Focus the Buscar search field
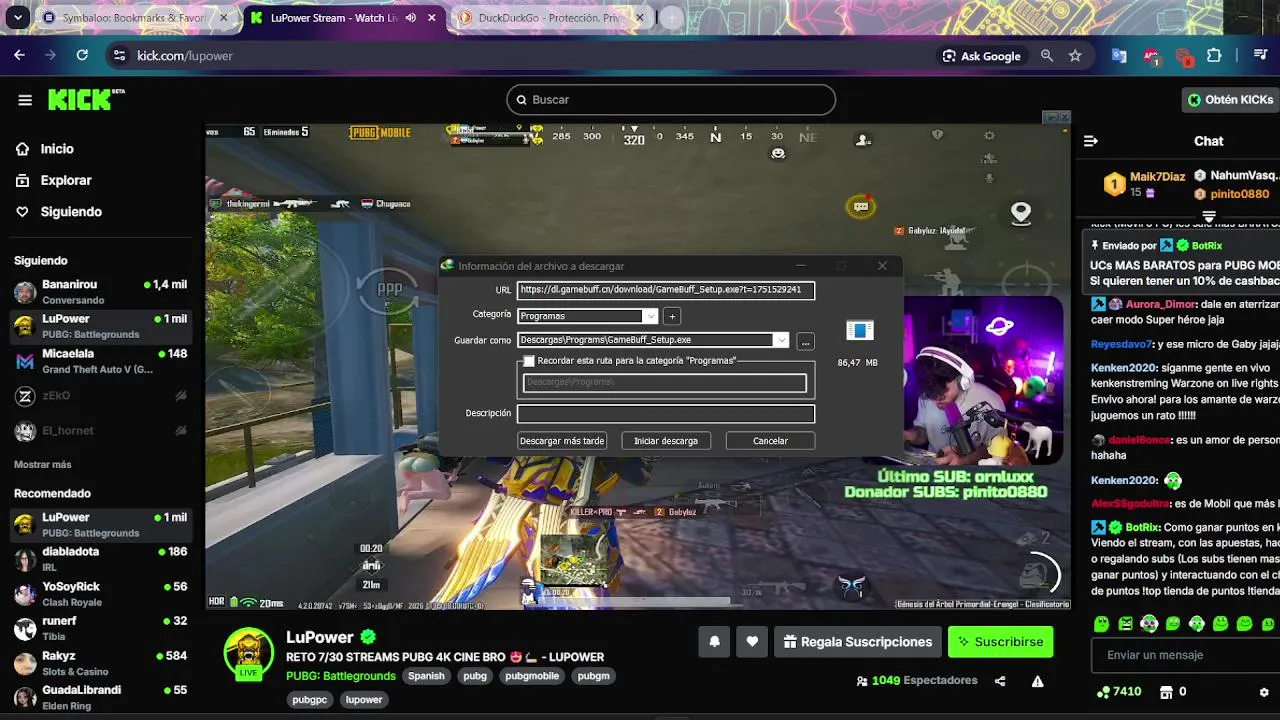 point(671,100)
